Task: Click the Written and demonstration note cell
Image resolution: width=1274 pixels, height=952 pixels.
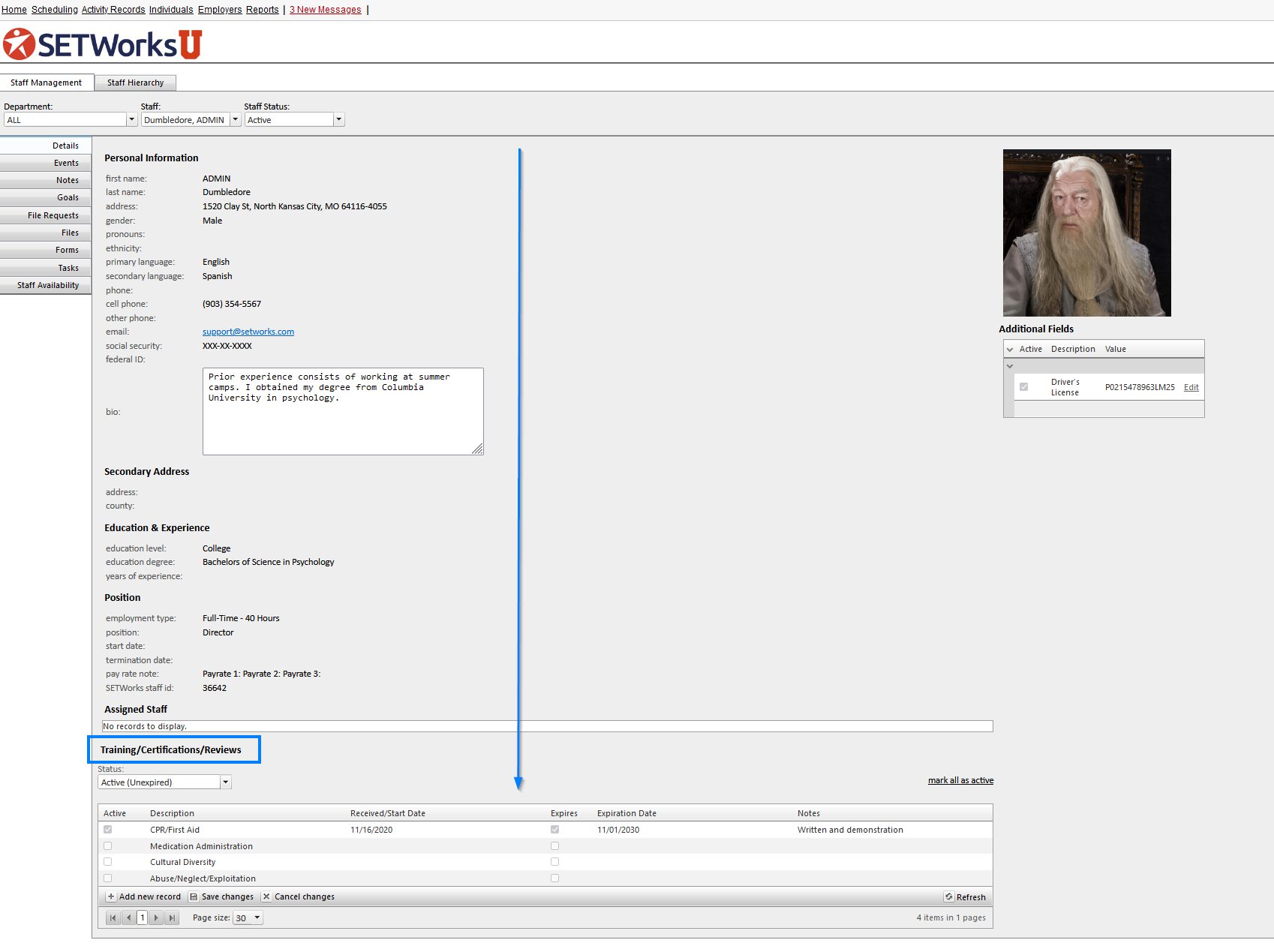Action: (850, 830)
